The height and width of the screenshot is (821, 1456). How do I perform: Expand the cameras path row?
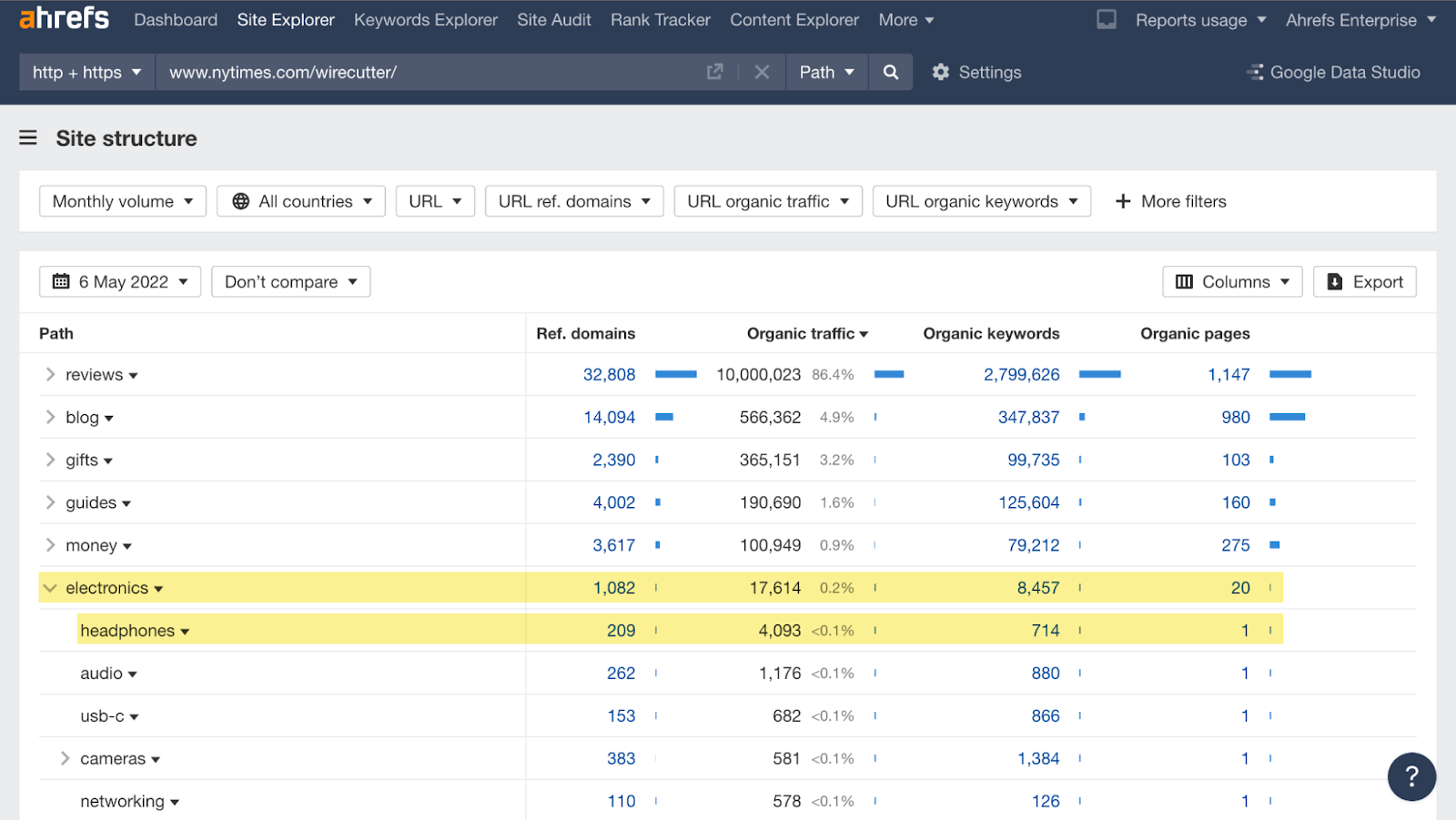click(65, 758)
